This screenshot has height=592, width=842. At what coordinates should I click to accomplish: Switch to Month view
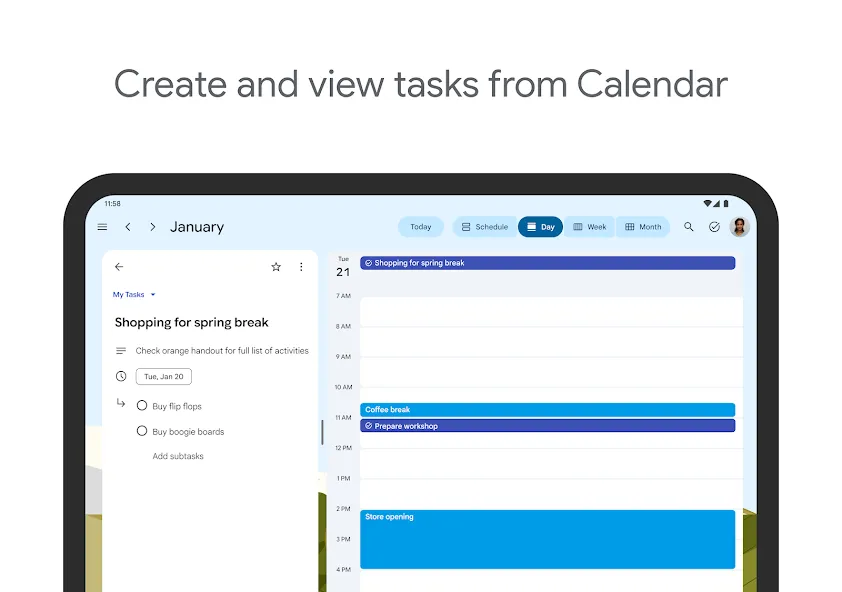pos(643,227)
